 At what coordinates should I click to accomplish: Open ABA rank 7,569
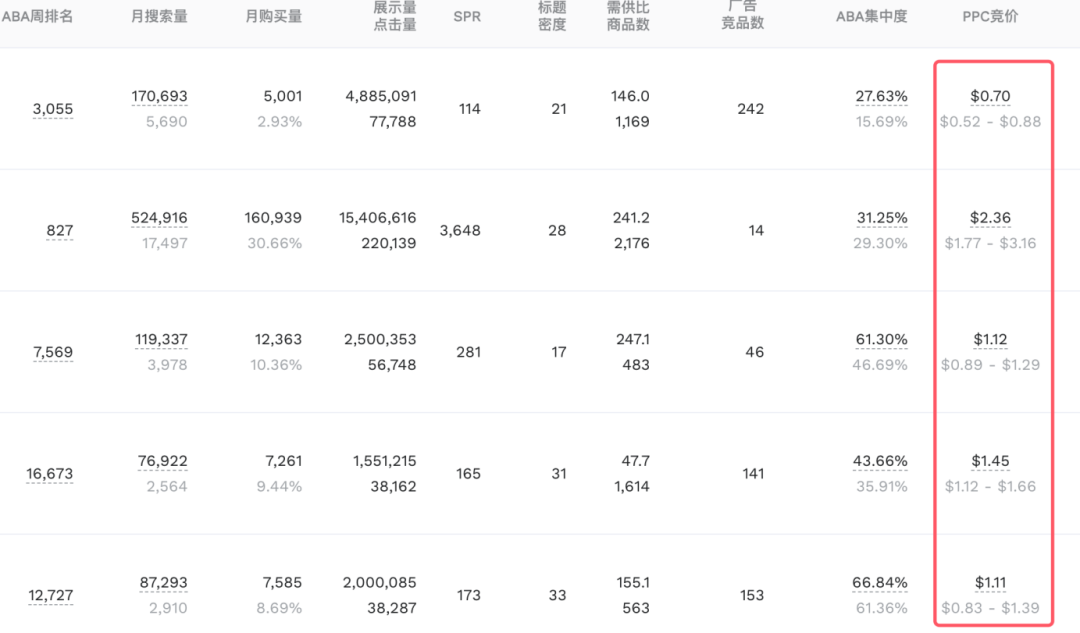53,352
